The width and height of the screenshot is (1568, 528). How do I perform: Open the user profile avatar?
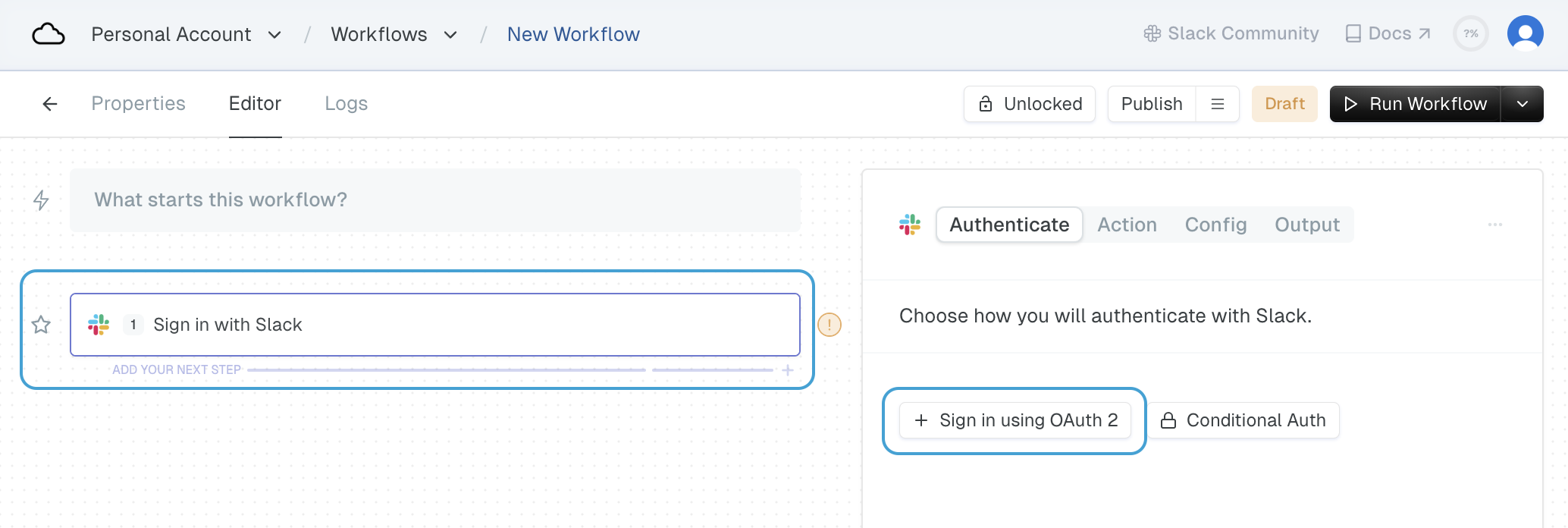(x=1525, y=33)
